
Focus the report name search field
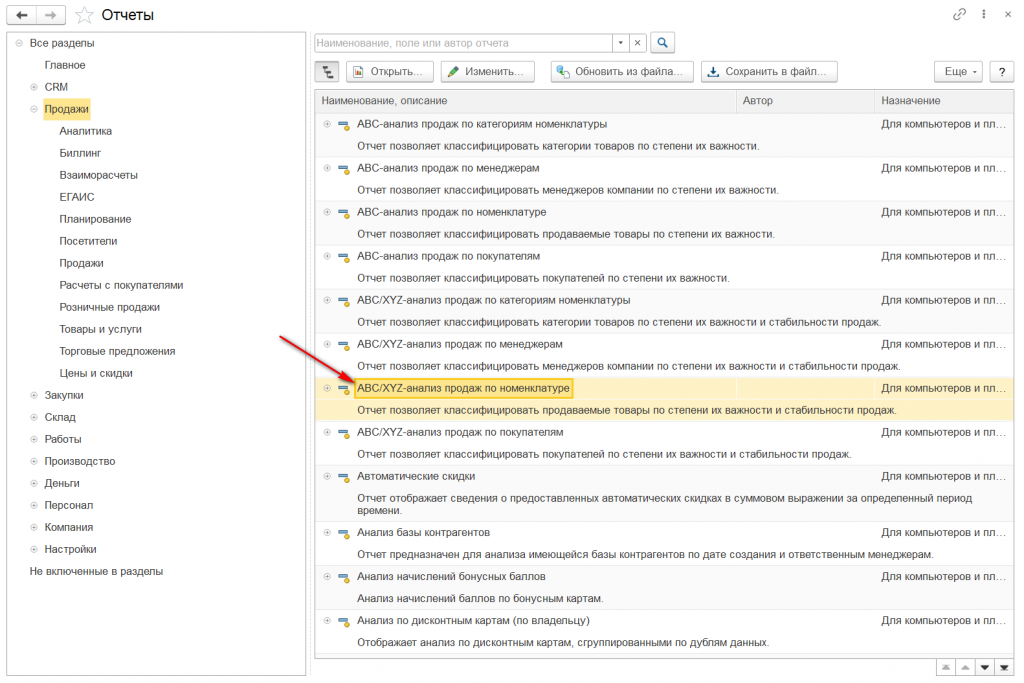(463, 43)
